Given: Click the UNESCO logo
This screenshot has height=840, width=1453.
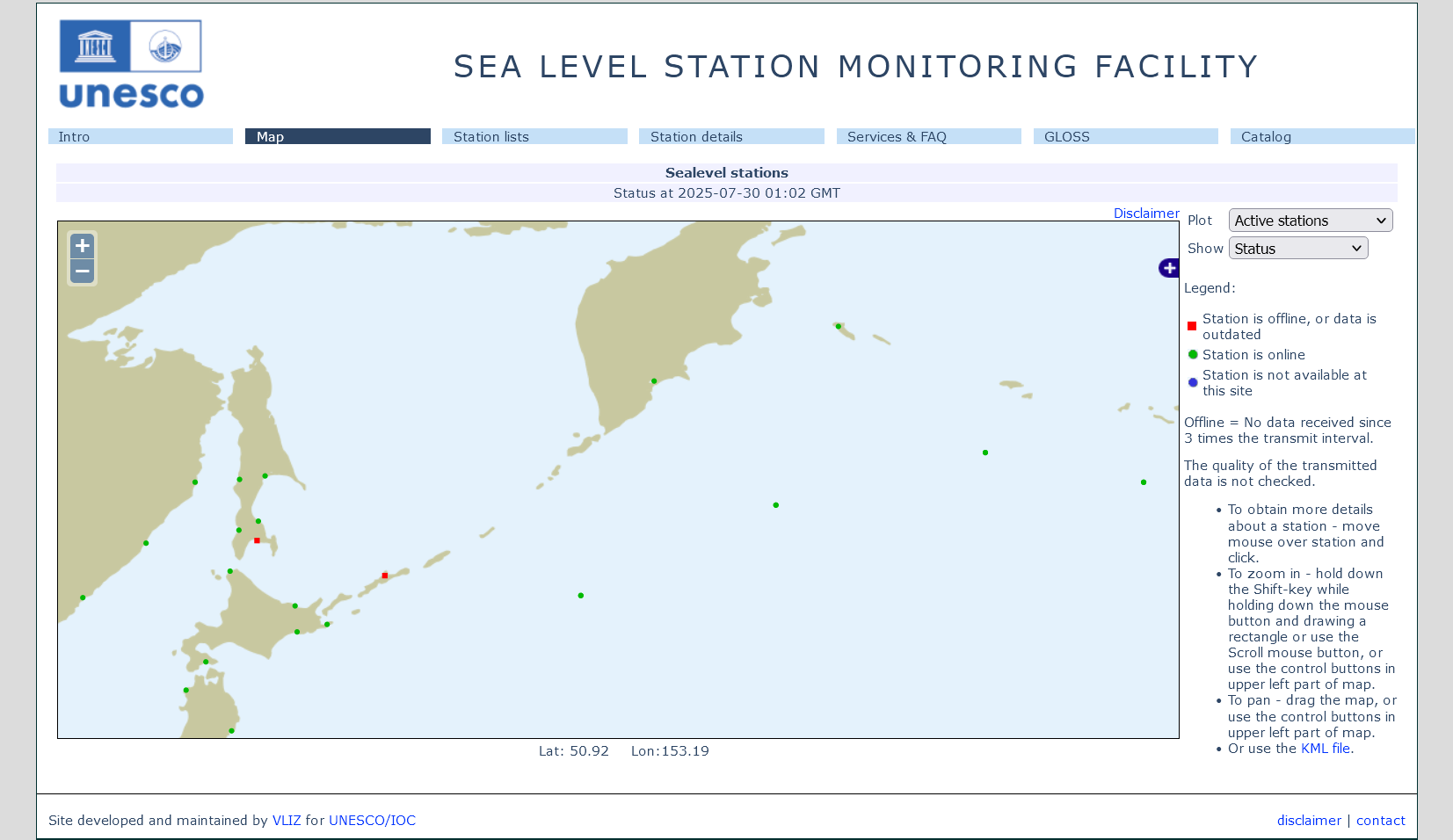Looking at the screenshot, I should [131, 64].
